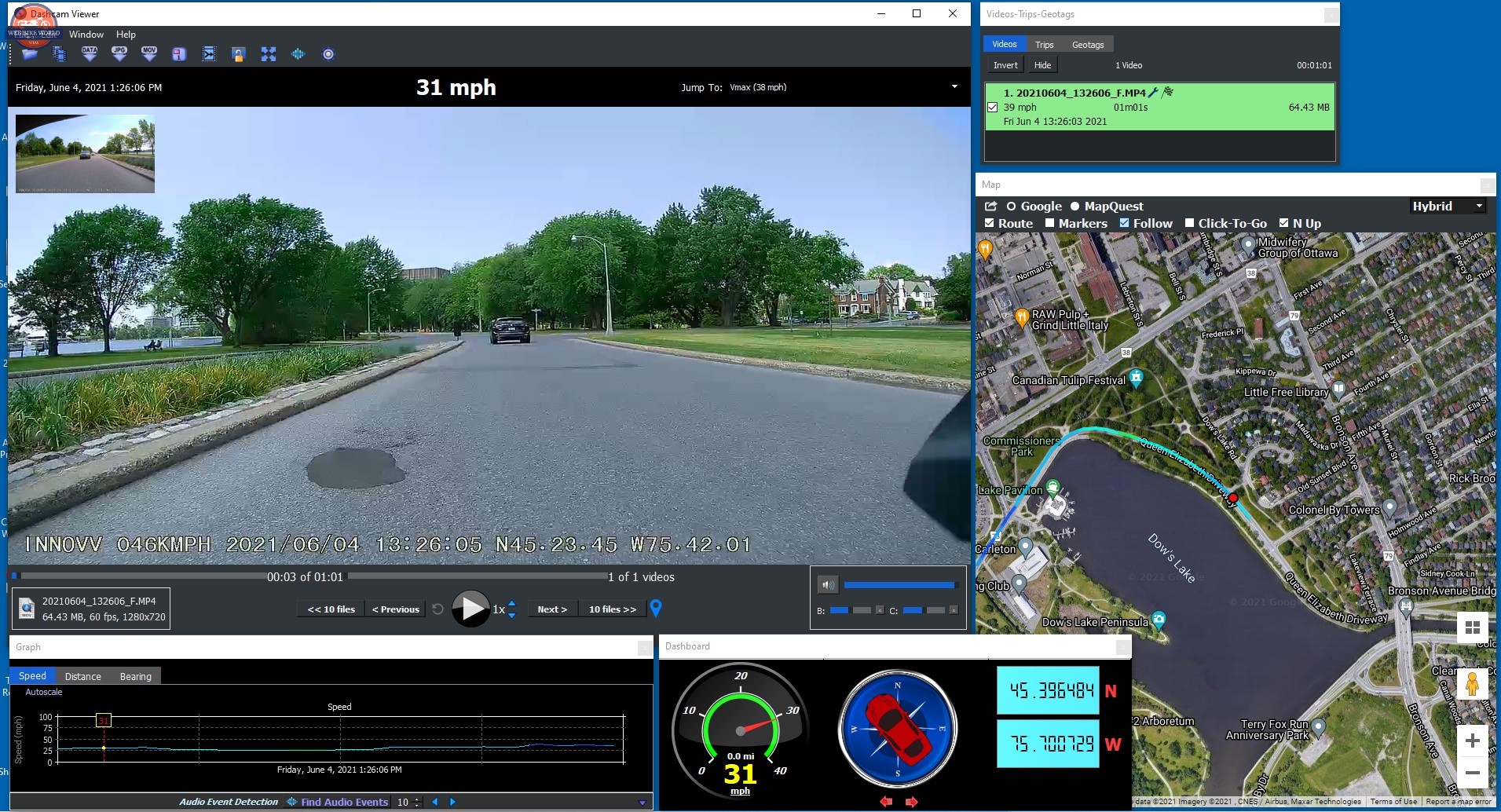Click the export JPG toolbar icon

119,53
